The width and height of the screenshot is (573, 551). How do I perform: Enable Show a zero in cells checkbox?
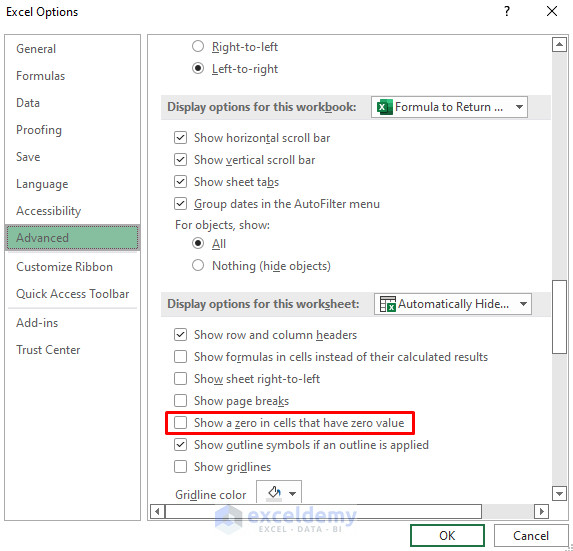click(x=181, y=423)
